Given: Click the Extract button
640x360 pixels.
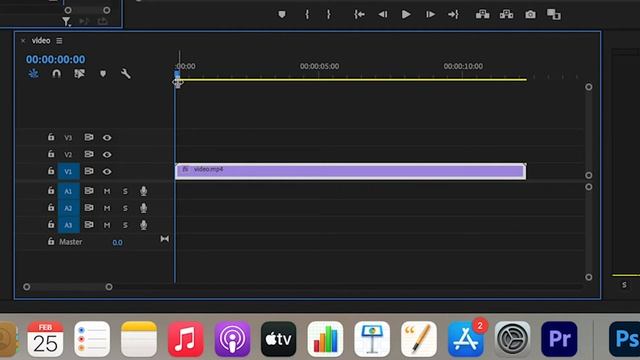Looking at the screenshot, I should click(x=507, y=15).
